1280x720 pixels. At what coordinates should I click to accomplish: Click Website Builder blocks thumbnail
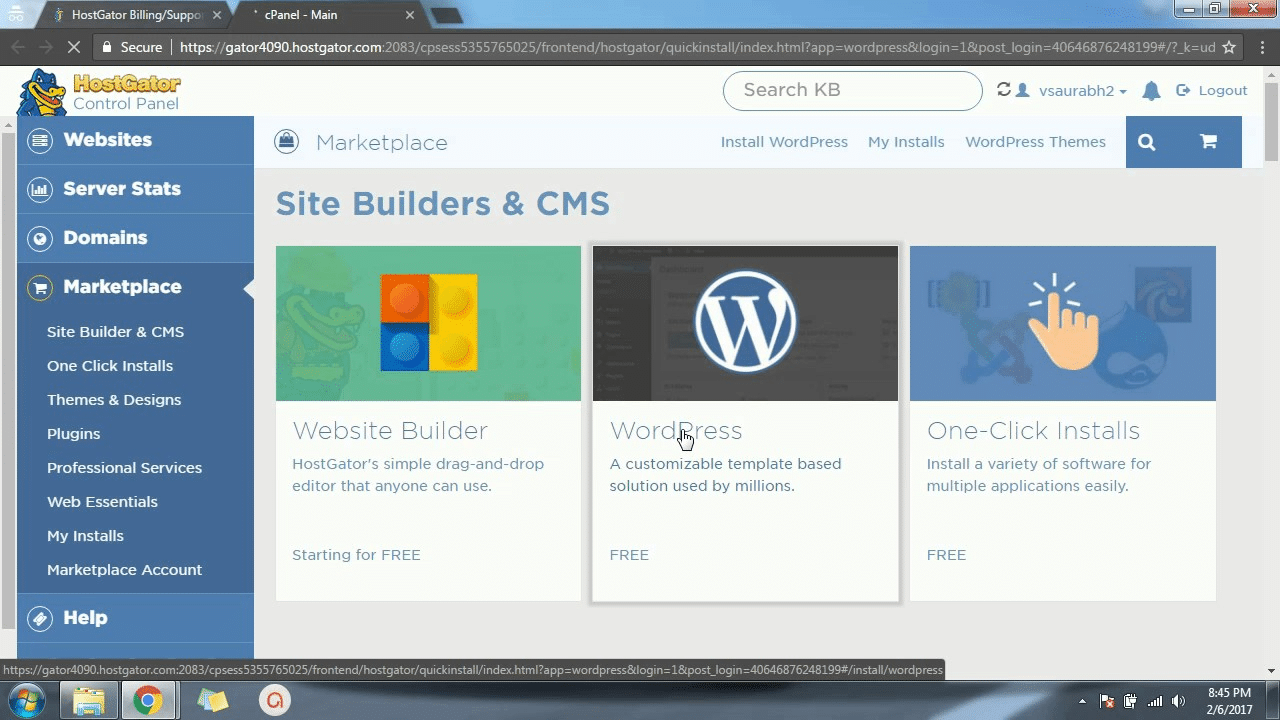(x=428, y=323)
